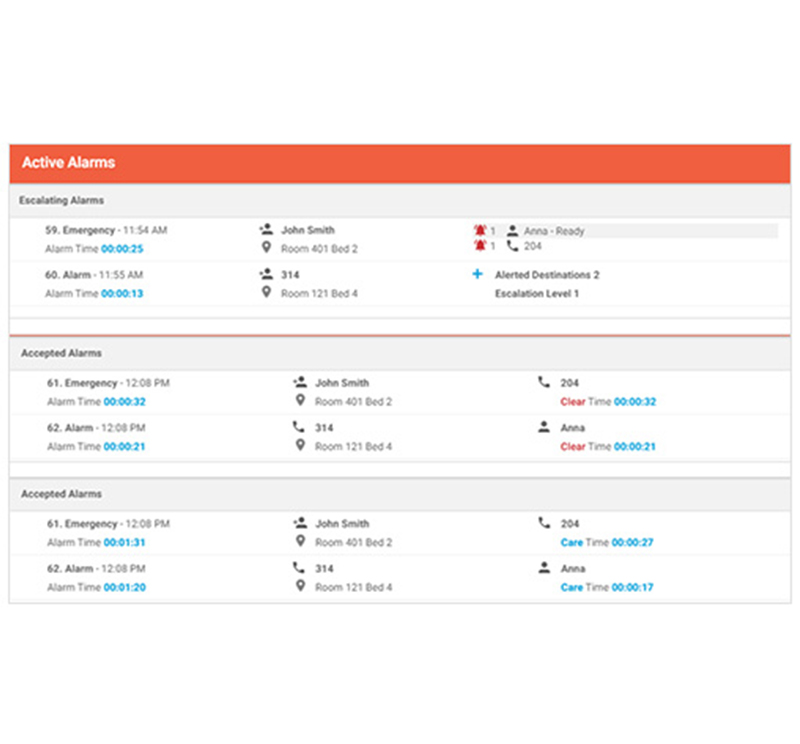Click the red alarm bell beside Anna - Ready
800x744 pixels.
pos(480,231)
